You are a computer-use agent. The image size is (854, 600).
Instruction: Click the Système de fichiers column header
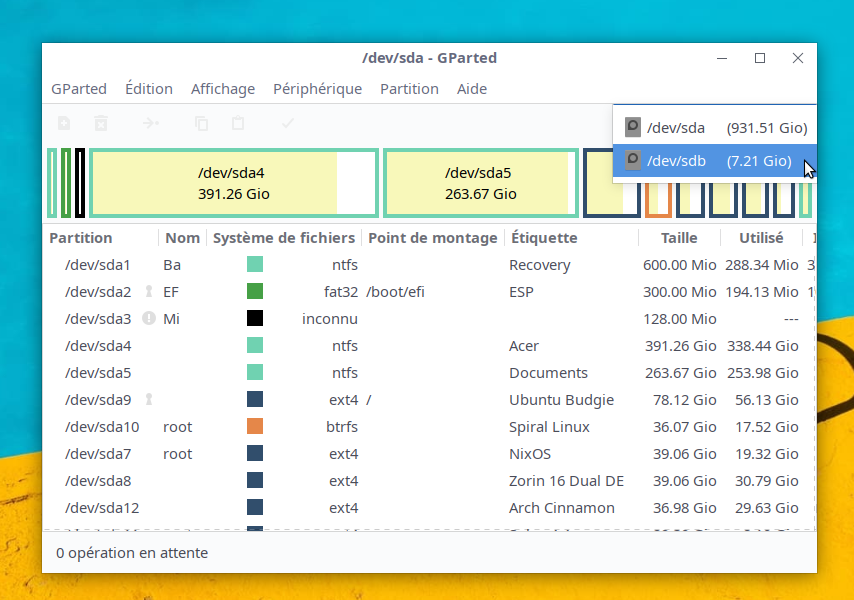(284, 238)
